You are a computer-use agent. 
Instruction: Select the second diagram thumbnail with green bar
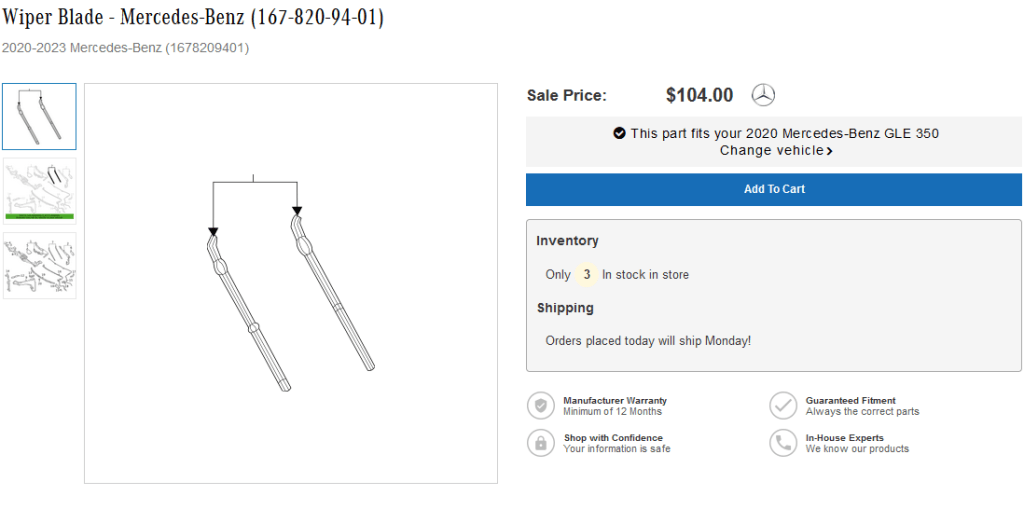tap(39, 190)
